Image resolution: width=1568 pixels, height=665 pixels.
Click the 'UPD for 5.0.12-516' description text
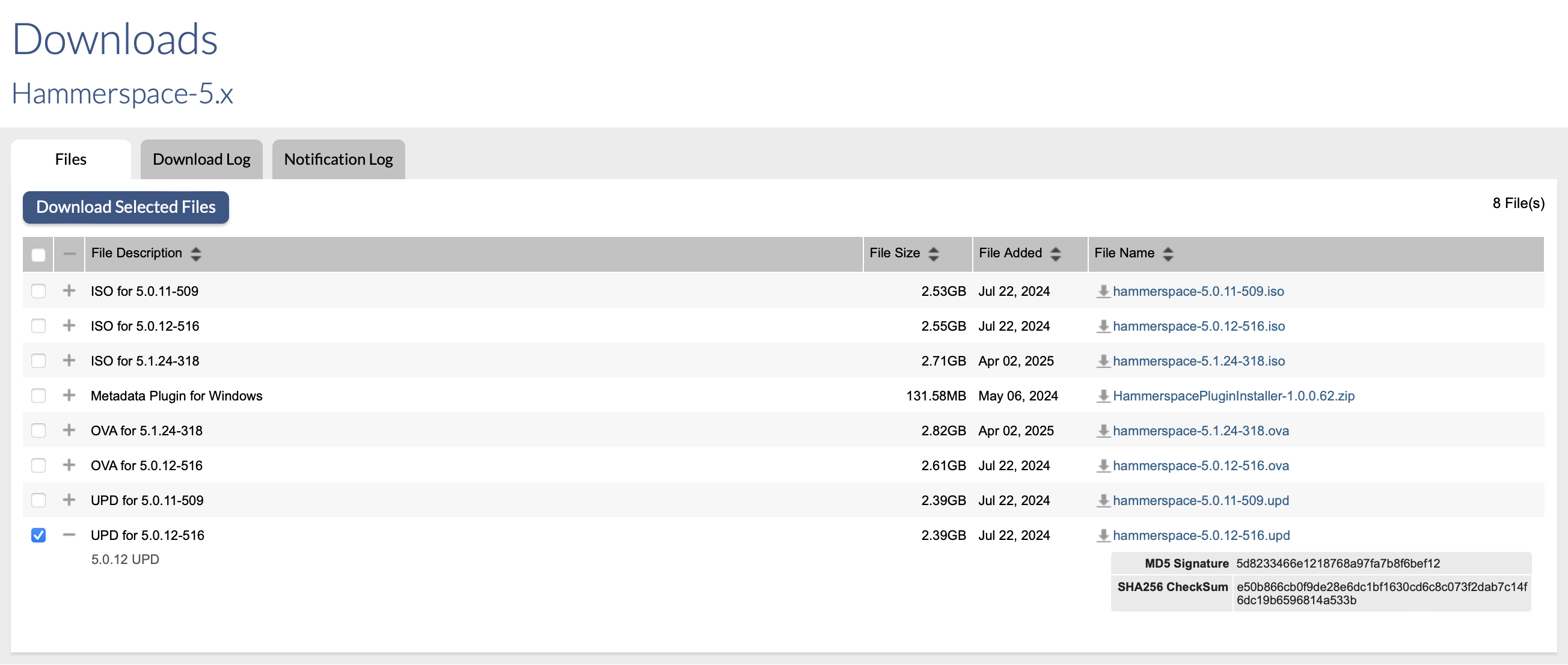(x=147, y=535)
